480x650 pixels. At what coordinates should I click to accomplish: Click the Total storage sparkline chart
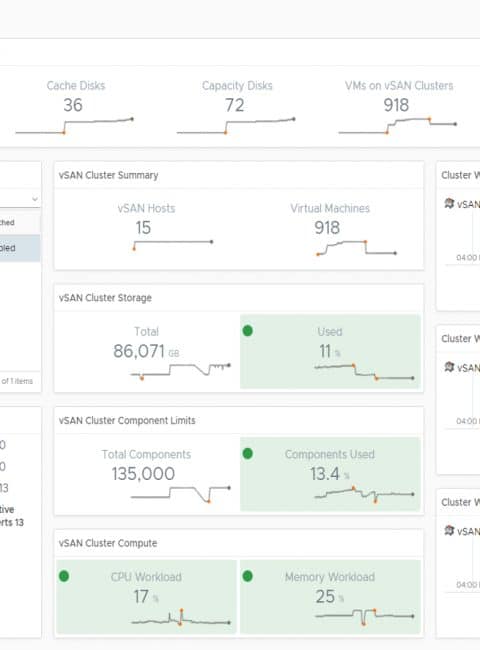(x=181, y=370)
